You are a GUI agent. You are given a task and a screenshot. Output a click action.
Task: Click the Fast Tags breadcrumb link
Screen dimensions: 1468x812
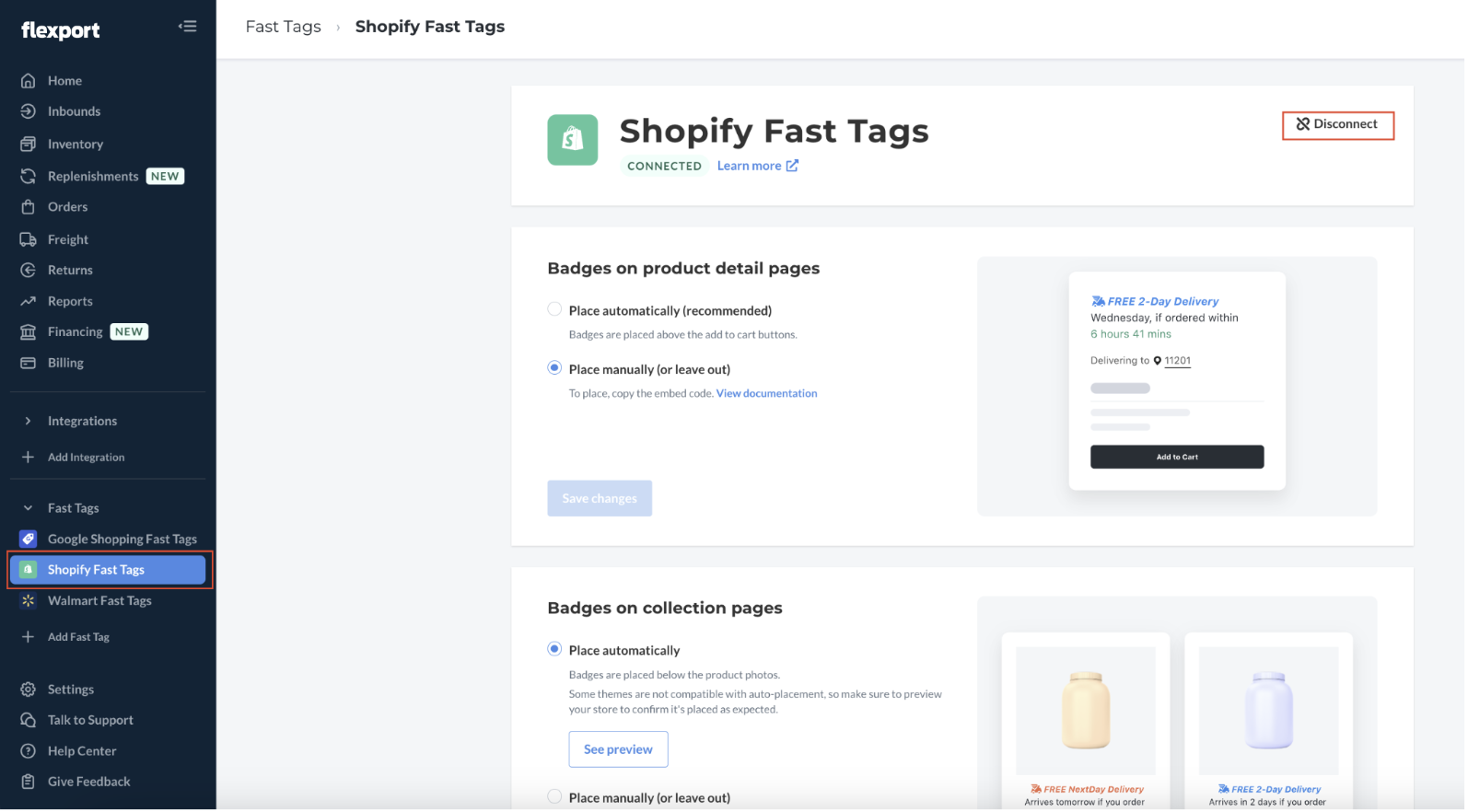pyautogui.click(x=284, y=27)
